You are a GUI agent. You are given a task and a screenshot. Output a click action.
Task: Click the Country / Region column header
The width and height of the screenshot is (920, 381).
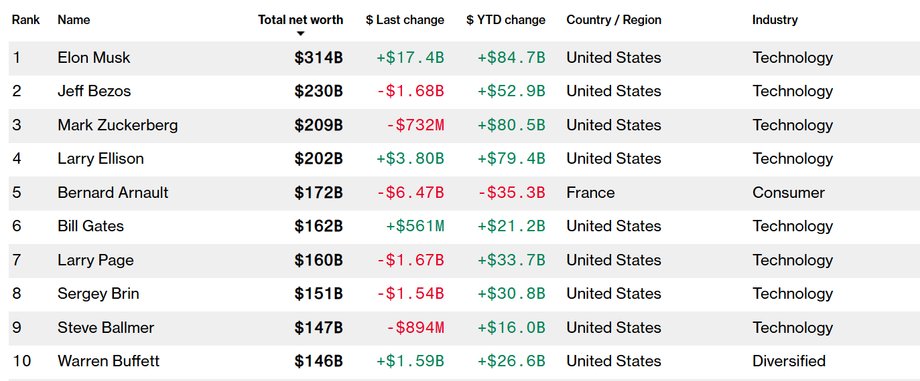(614, 20)
